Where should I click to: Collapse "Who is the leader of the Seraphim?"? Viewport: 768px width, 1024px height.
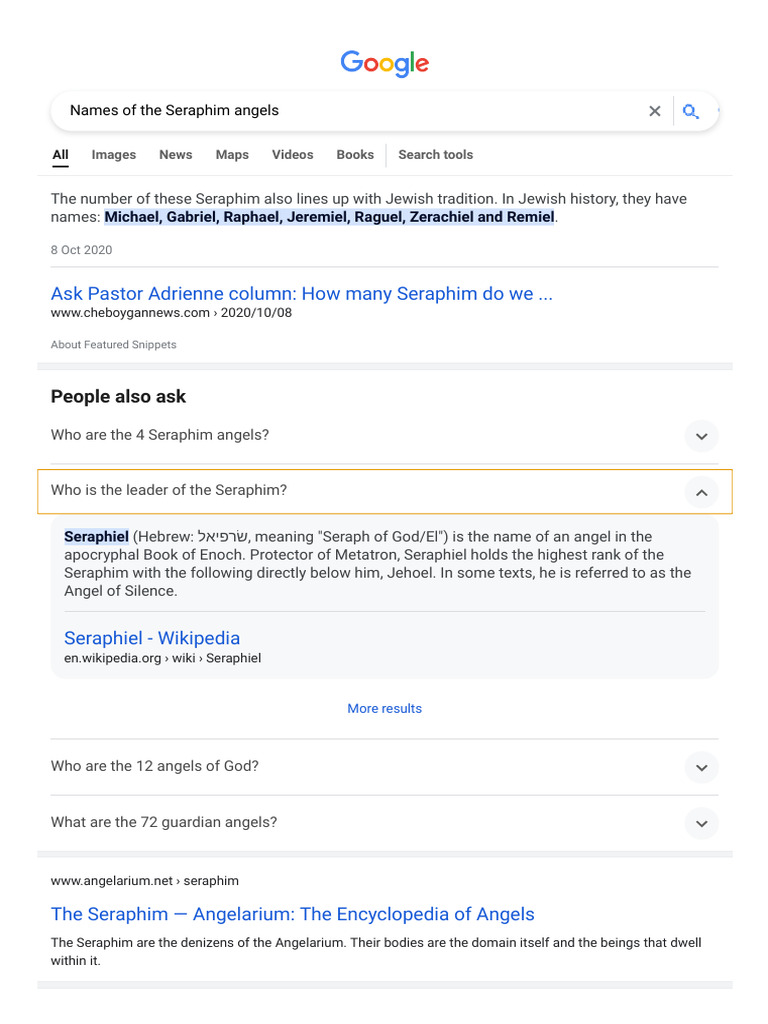pos(701,491)
